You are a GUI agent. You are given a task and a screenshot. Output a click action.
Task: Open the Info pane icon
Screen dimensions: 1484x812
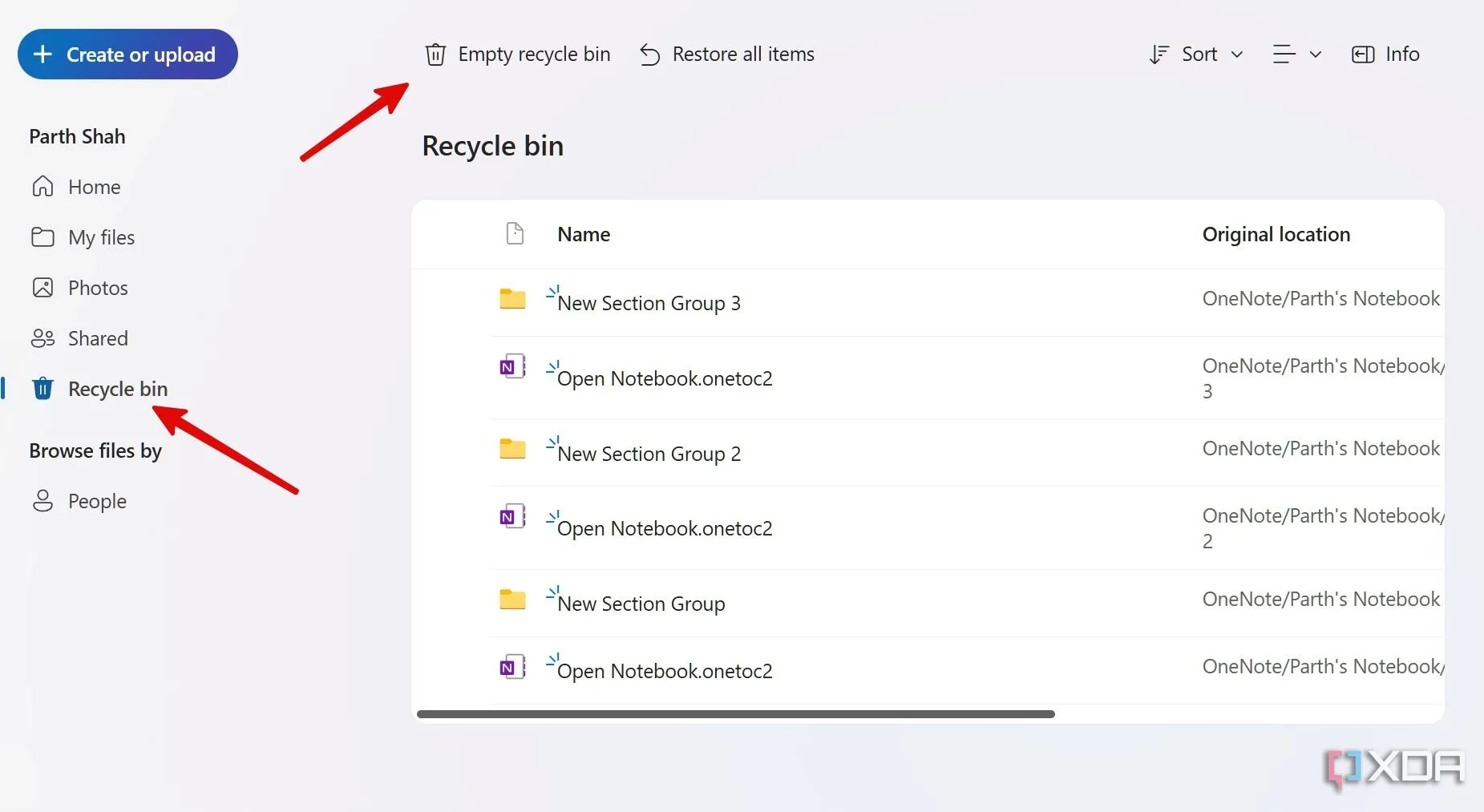[x=1363, y=55]
